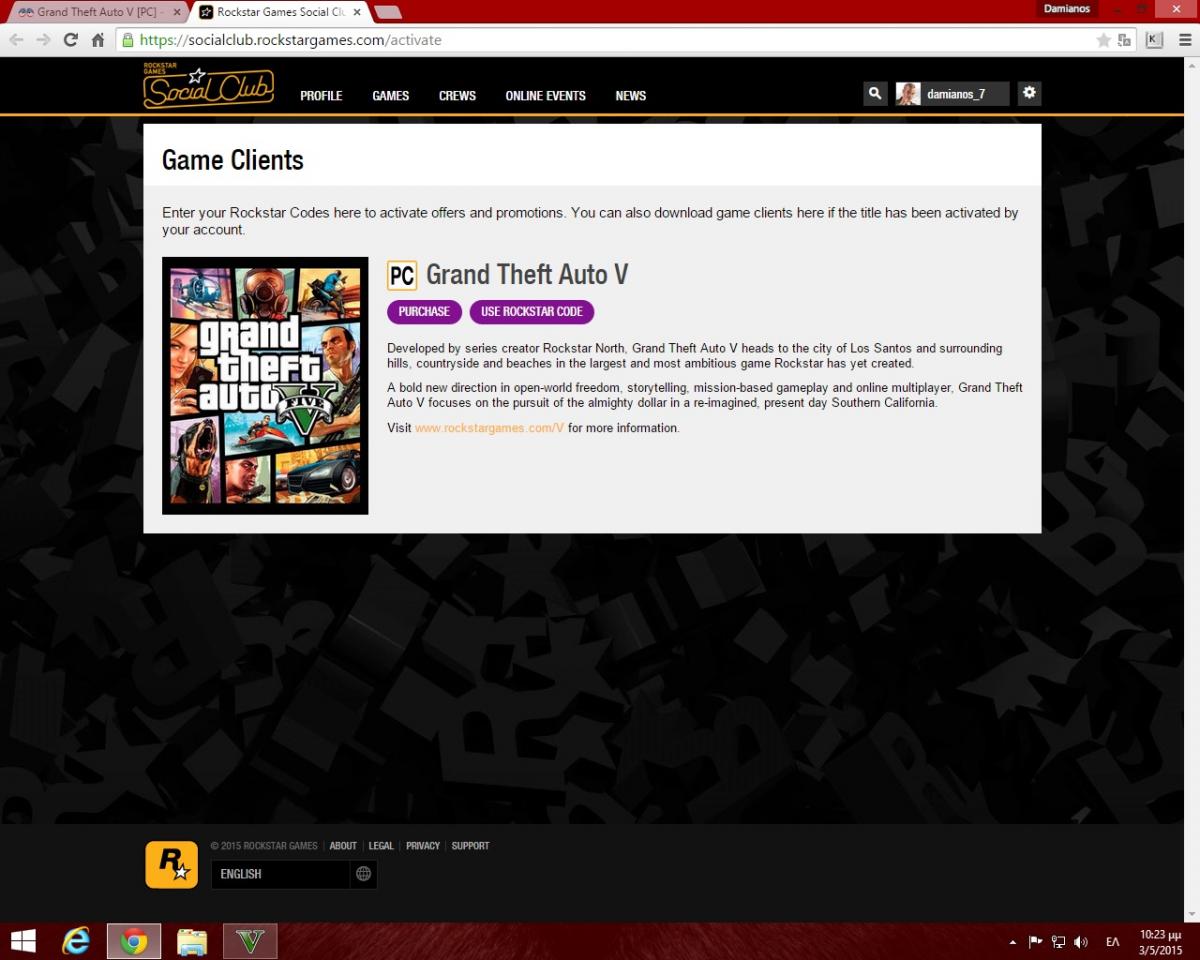Click the vertical scrollbar down arrow
The height and width of the screenshot is (960, 1200).
pyautogui.click(x=1191, y=914)
